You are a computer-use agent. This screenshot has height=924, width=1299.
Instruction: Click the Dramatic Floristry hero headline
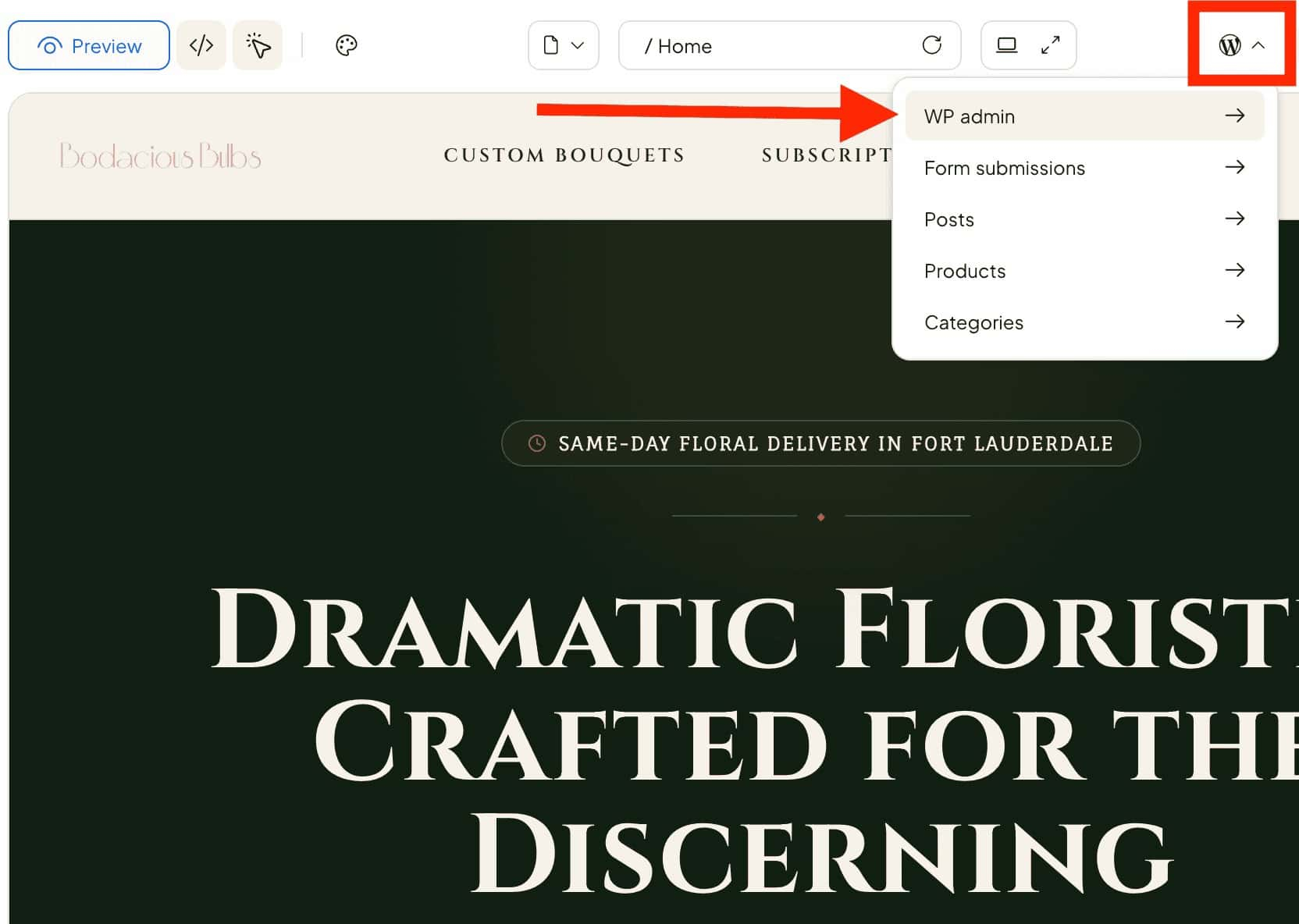[753, 740]
